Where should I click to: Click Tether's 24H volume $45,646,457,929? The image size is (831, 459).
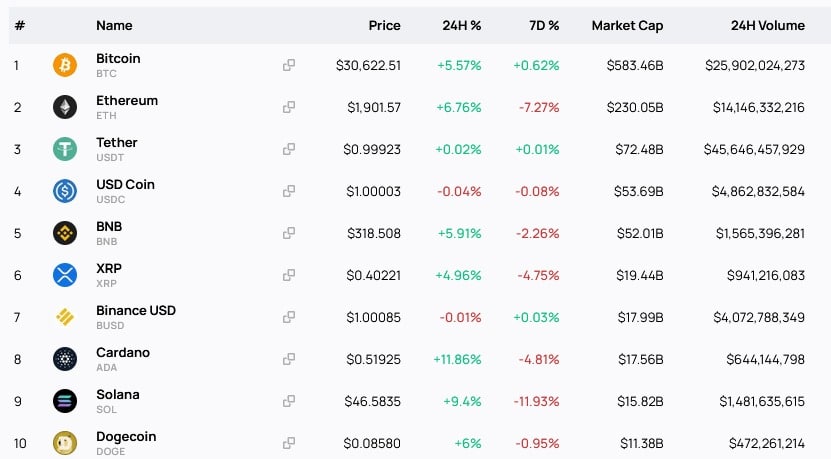coord(754,149)
